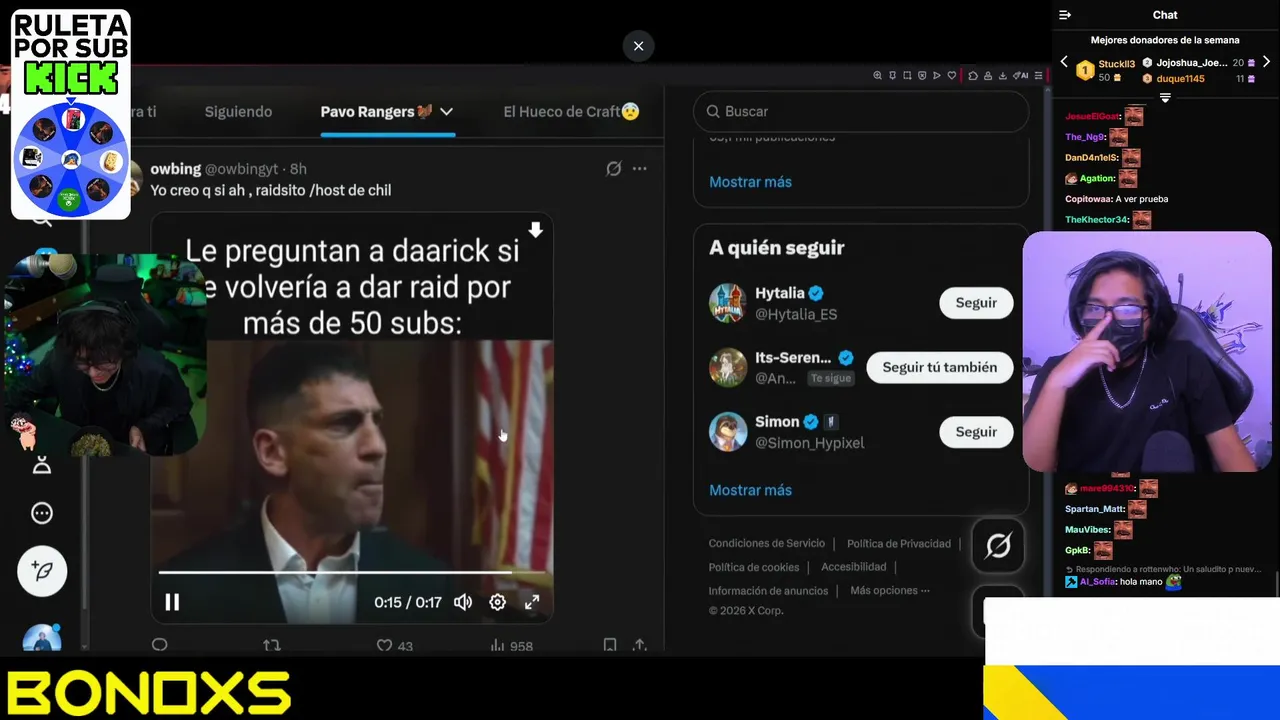Open the browser easy-setup menu icon

point(1038,75)
